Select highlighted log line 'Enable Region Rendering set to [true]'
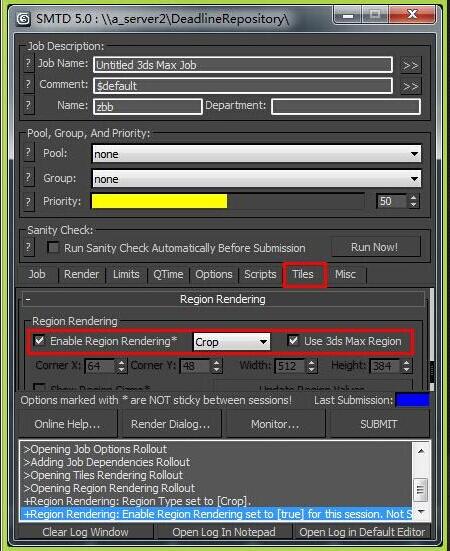The width and height of the screenshot is (450, 551). [x=216, y=514]
